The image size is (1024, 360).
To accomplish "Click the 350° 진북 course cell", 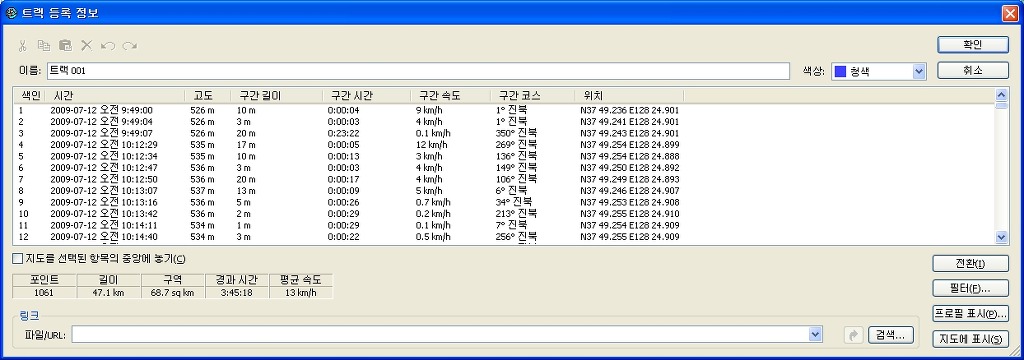I will click(517, 133).
